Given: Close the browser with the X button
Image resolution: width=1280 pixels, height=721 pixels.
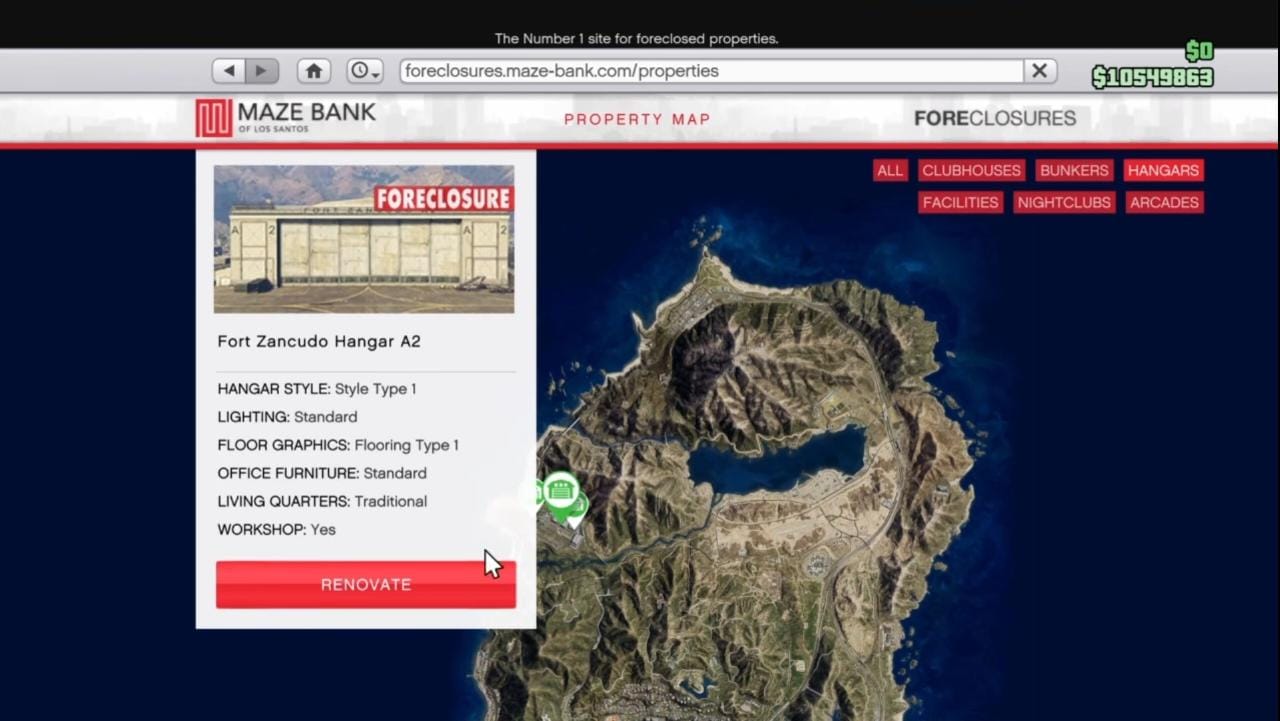Looking at the screenshot, I should (x=1040, y=71).
